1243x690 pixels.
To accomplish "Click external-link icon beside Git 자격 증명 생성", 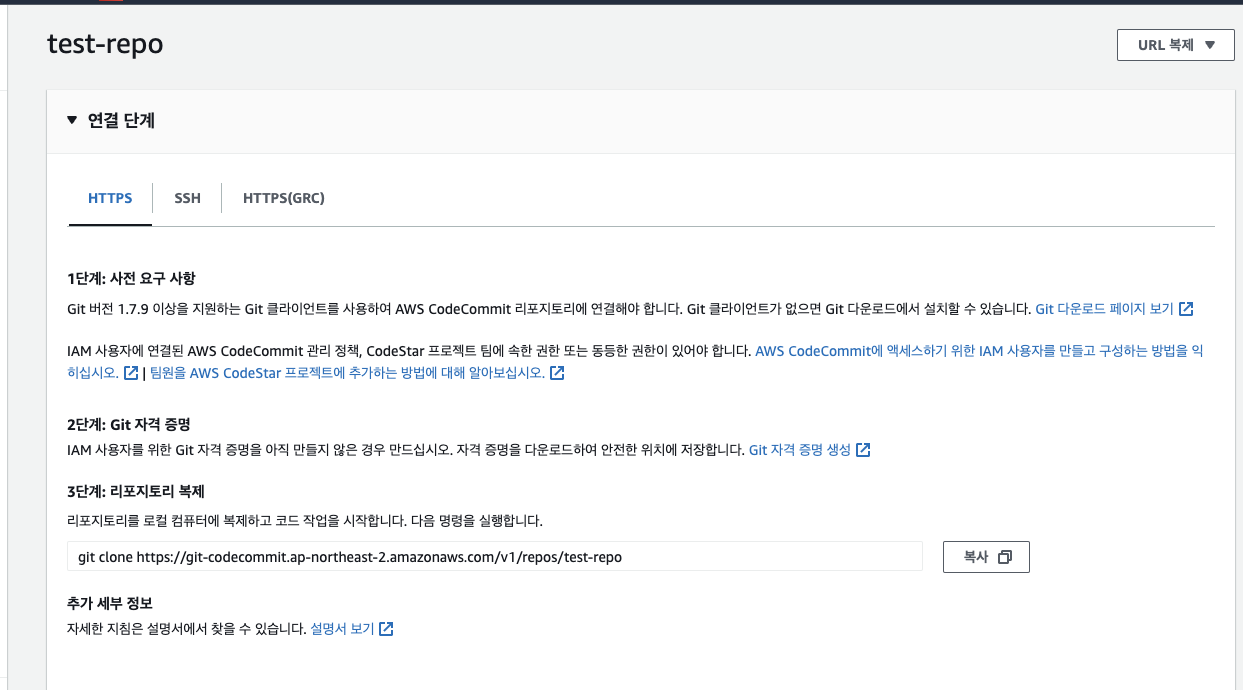I will pyautogui.click(x=863, y=450).
